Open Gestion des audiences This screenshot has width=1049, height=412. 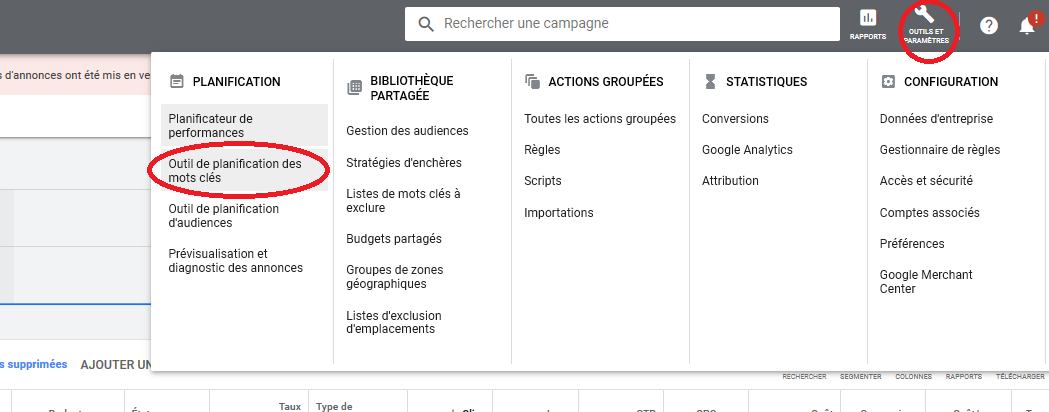407,131
